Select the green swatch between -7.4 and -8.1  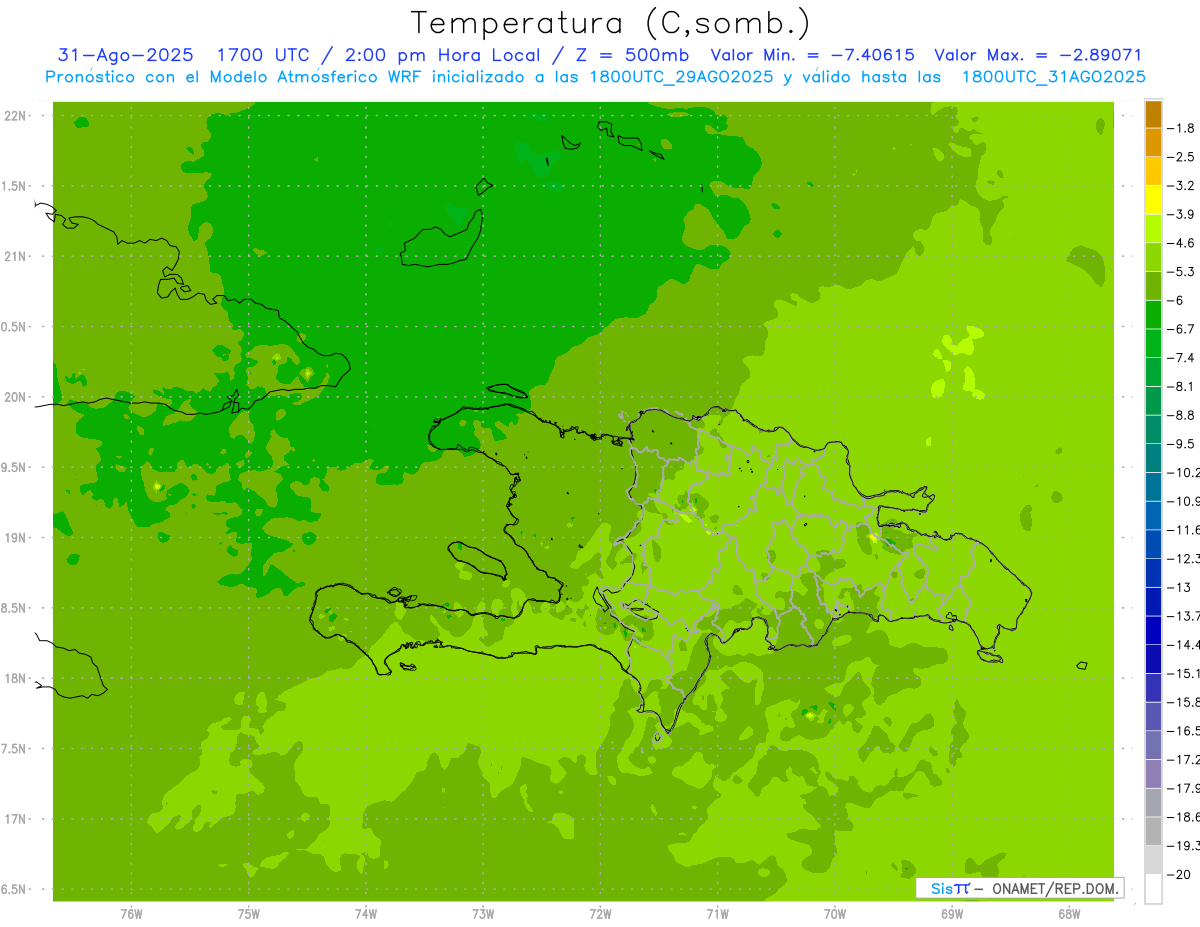tap(1153, 372)
